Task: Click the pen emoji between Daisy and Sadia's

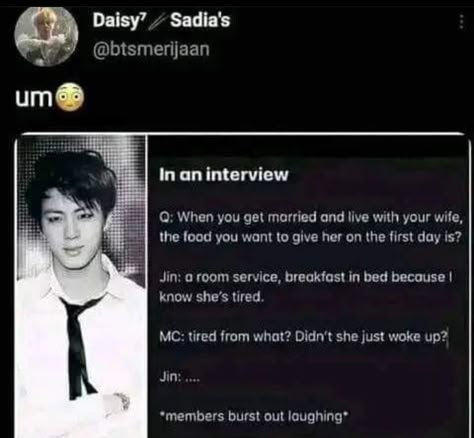Action: (x=157, y=20)
